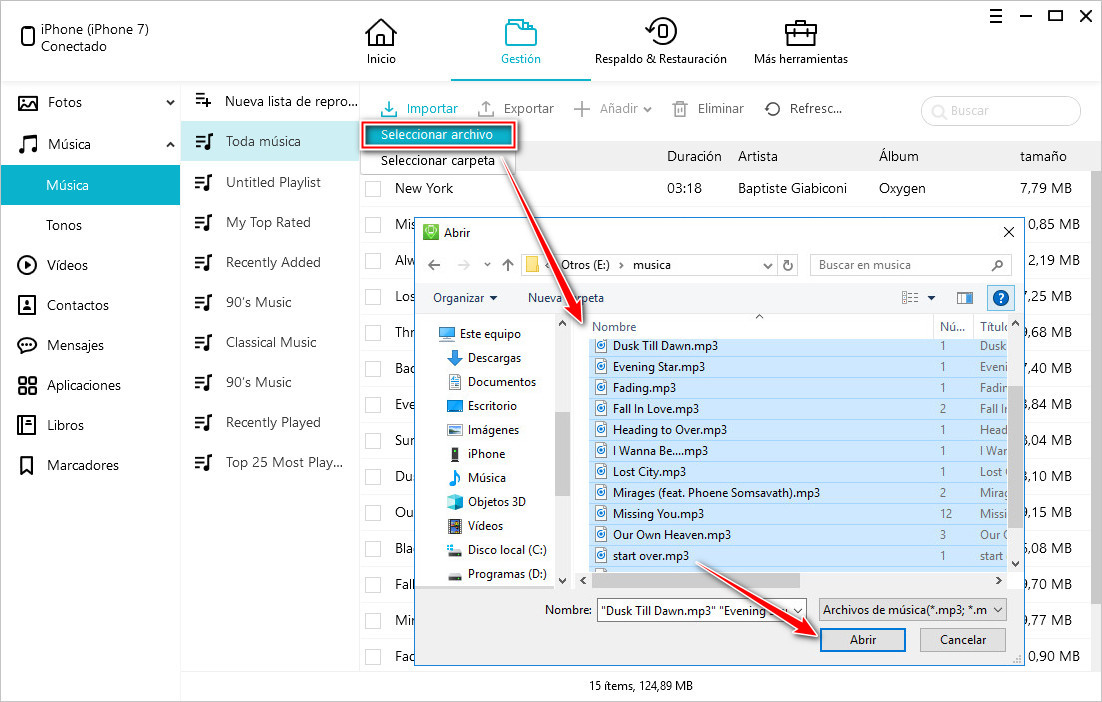Tick the New York song checkbox
The image size is (1102, 702).
pos(373,189)
